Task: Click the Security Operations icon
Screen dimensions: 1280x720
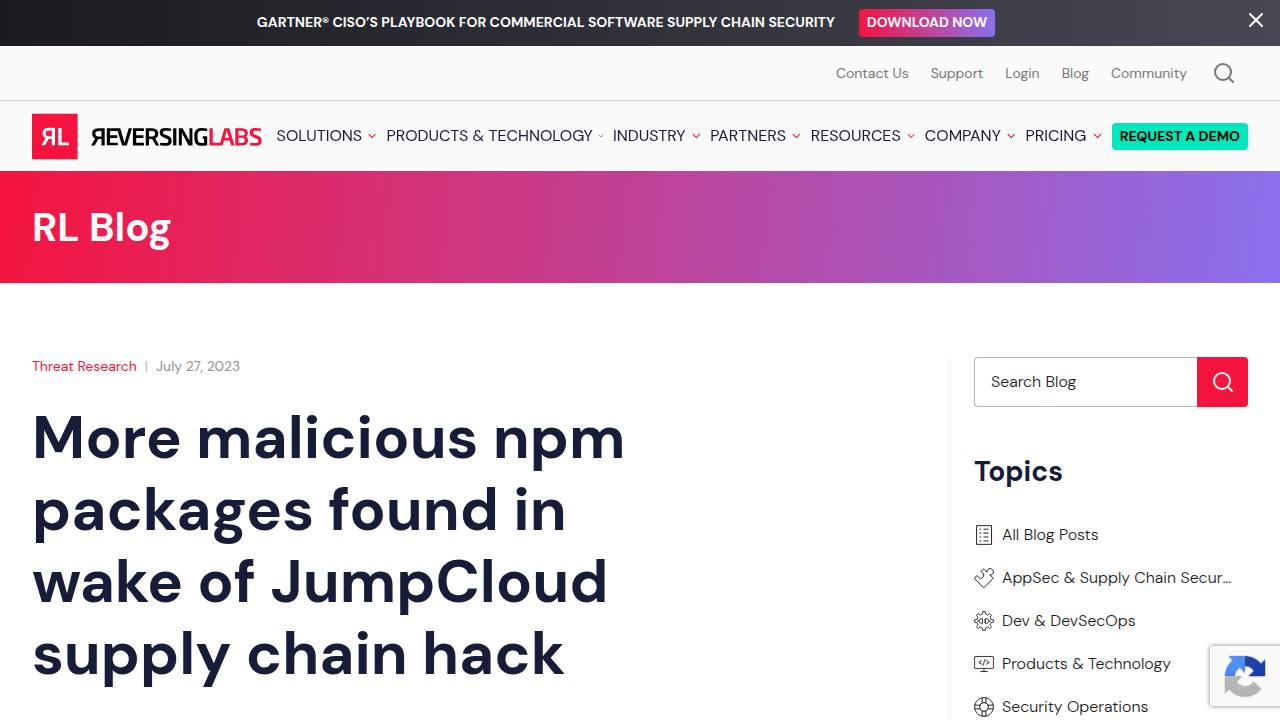Action: pyautogui.click(x=984, y=707)
